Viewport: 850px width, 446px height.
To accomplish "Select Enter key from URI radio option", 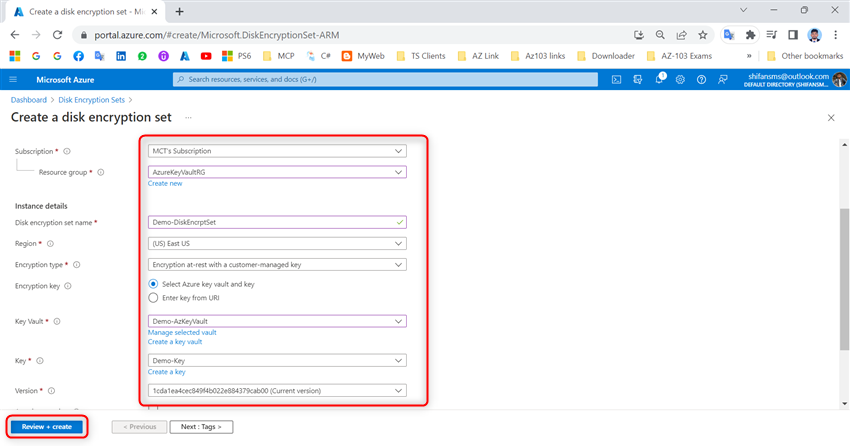I will point(153,298).
